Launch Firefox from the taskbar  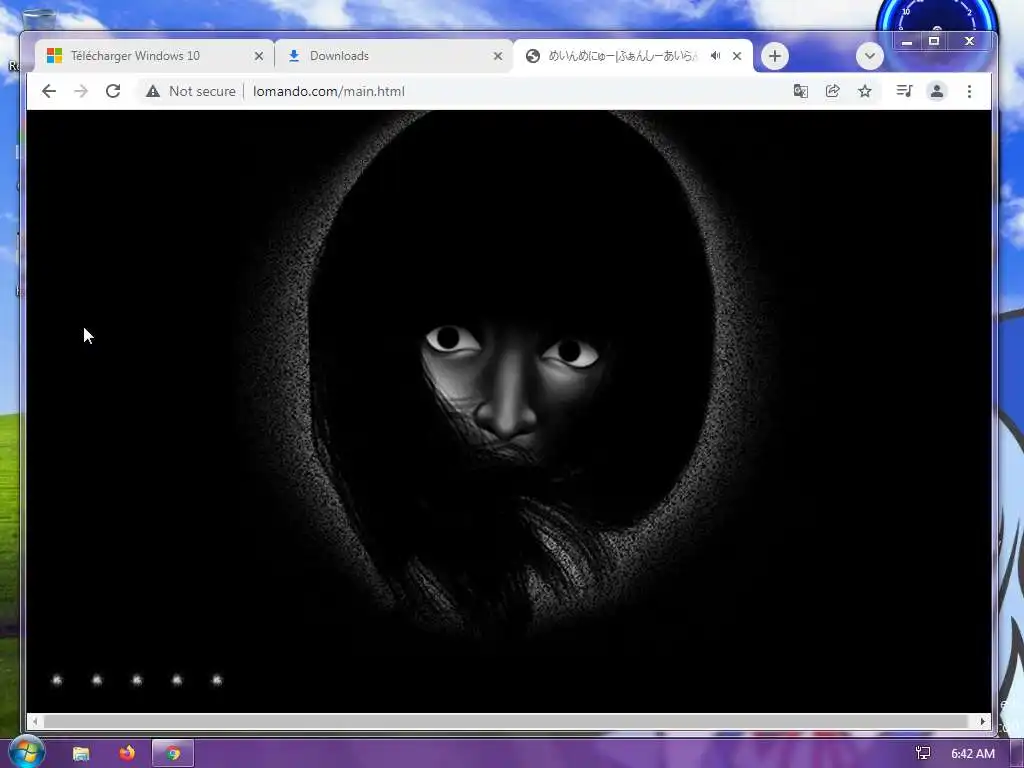click(x=127, y=754)
